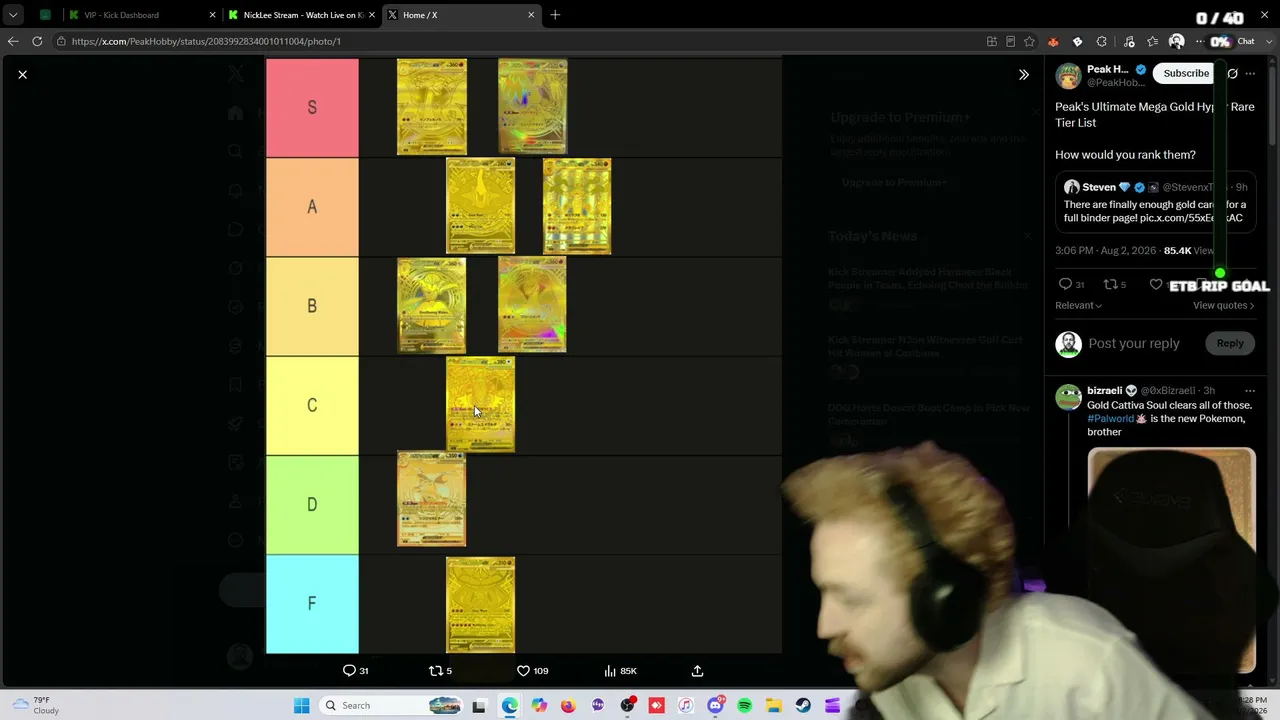Open browser apps icon in address bar
Viewport: 1280px width, 720px height.
pos(992,42)
